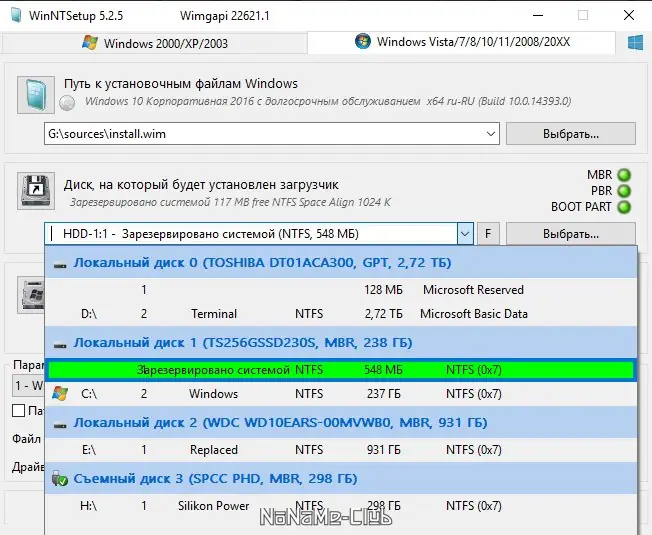Image resolution: width=652 pixels, height=535 pixels.
Task: Click the Windows installation files source icon
Action: [x=36, y=95]
